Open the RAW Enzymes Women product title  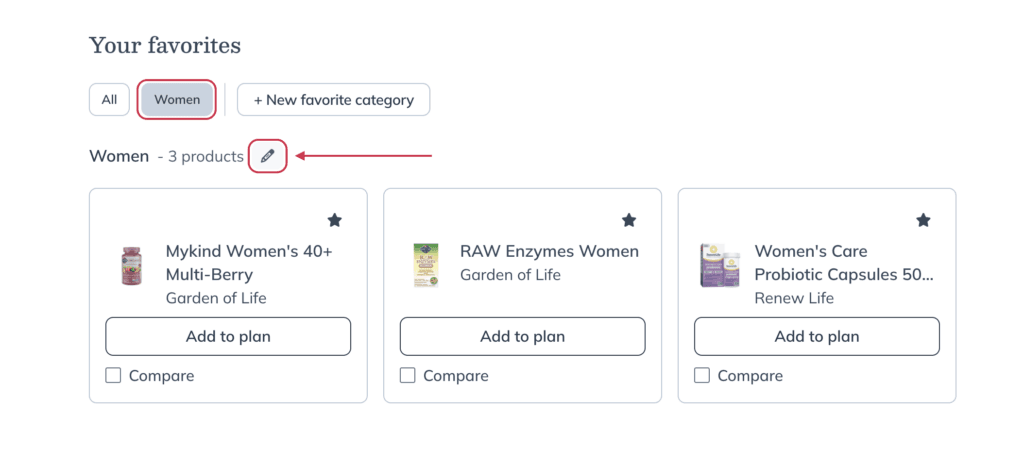point(549,252)
